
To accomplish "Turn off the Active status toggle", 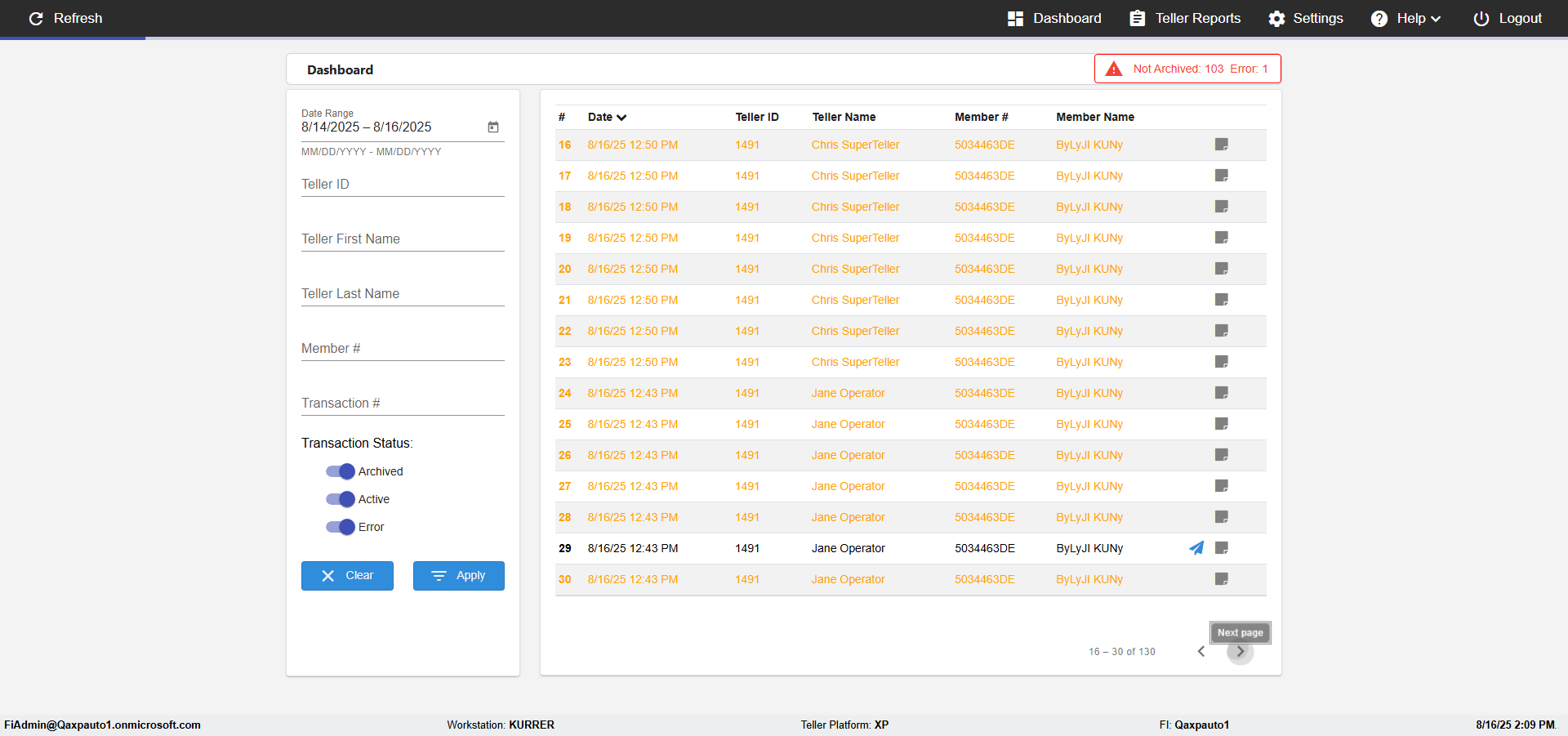I will click(x=341, y=499).
